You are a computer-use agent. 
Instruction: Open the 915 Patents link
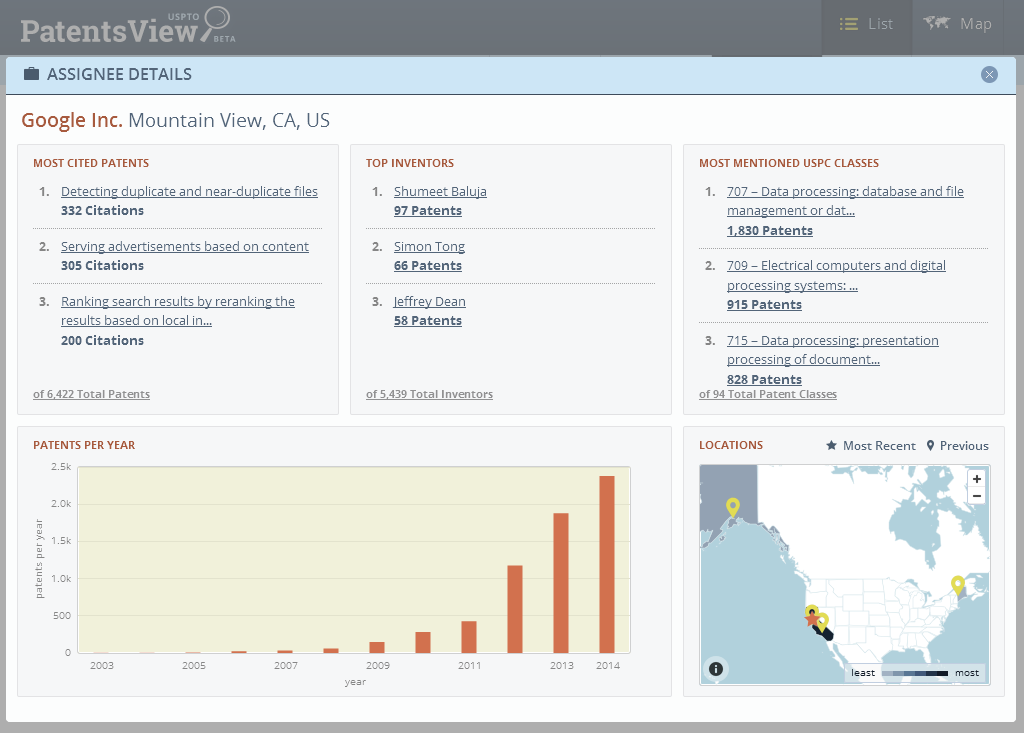coord(764,304)
